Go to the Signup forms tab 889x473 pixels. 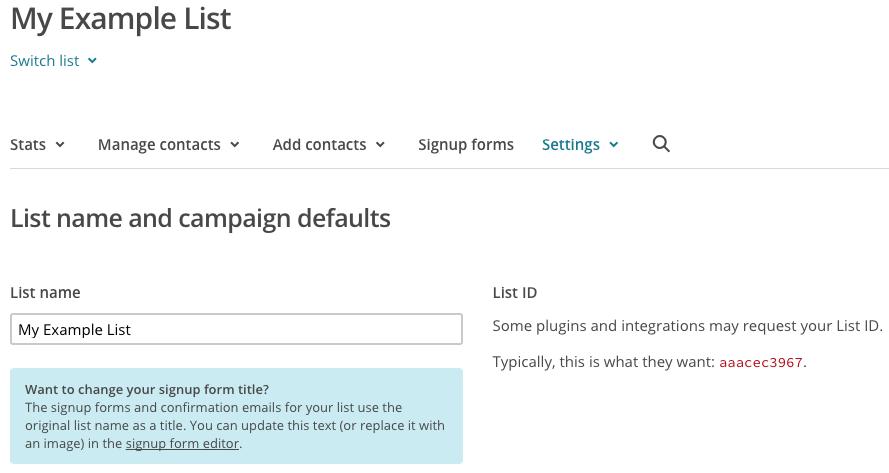[466, 145]
